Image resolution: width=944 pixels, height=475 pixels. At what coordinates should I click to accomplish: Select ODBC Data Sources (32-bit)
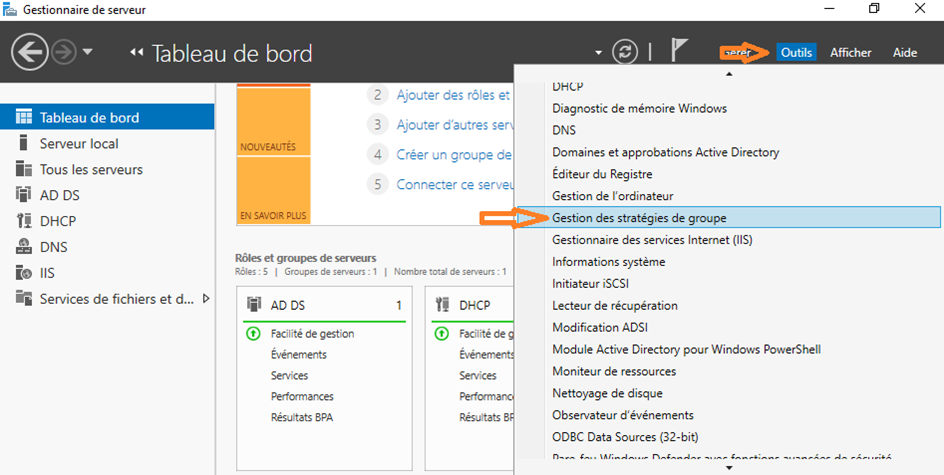click(727, 436)
